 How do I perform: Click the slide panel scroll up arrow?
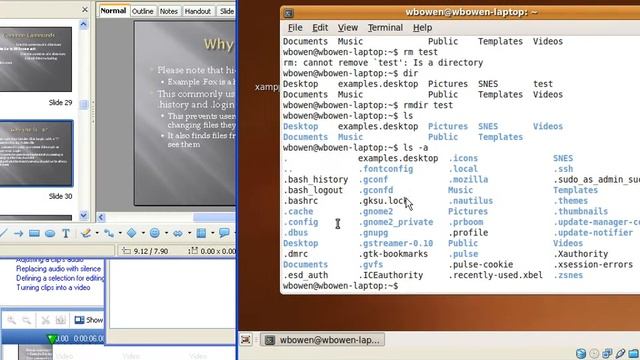[84, 25]
